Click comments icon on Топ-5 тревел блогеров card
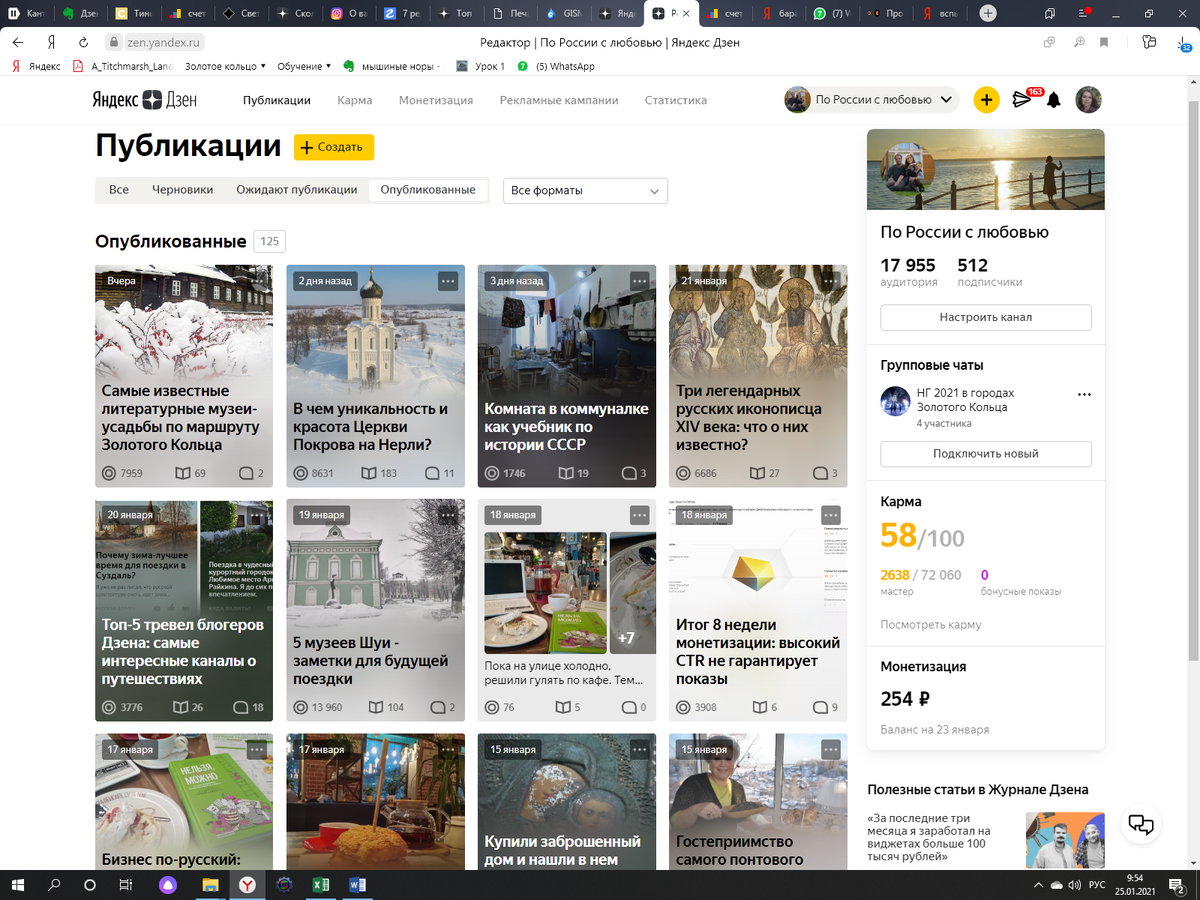Screen dimensions: 1200x900 (x=240, y=707)
